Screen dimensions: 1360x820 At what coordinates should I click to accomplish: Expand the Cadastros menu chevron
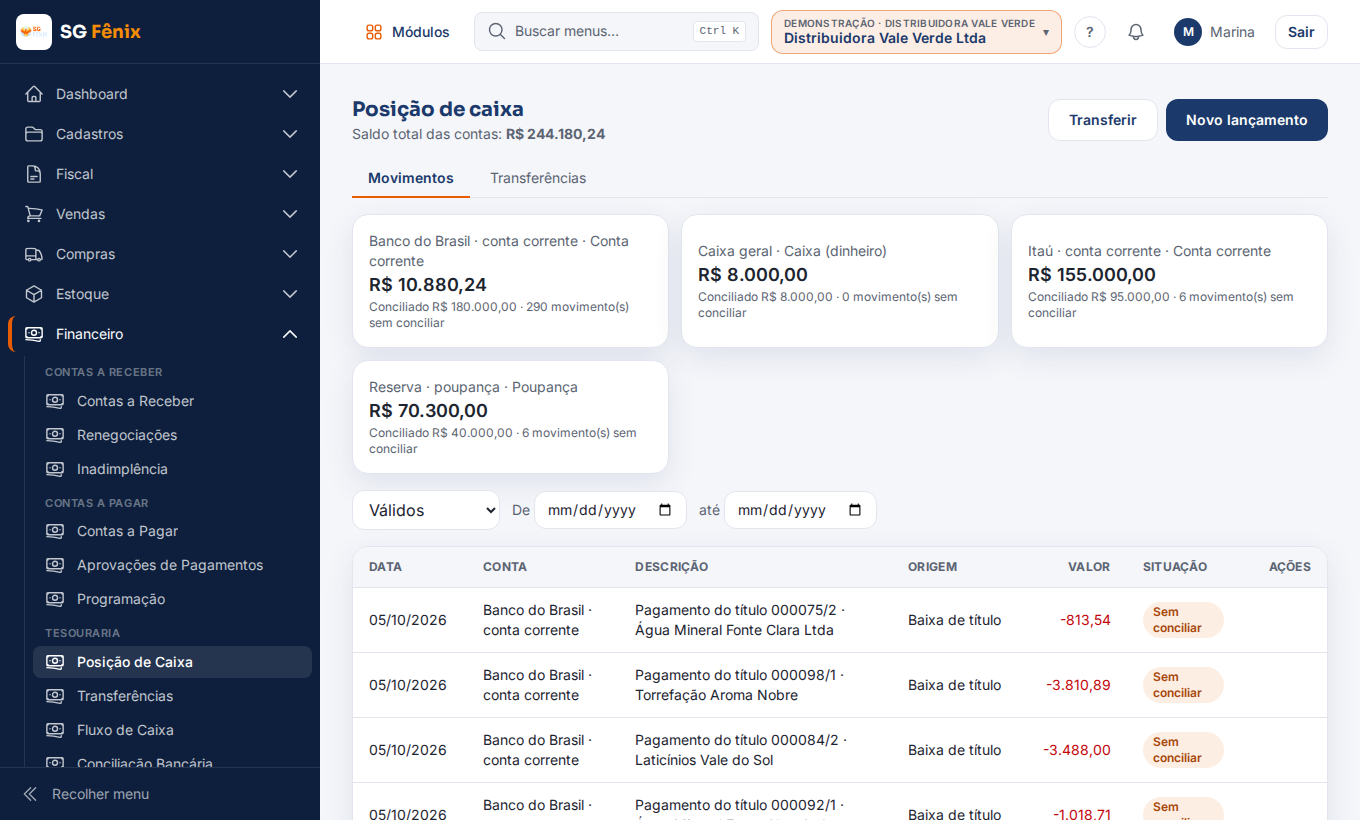[x=290, y=134]
